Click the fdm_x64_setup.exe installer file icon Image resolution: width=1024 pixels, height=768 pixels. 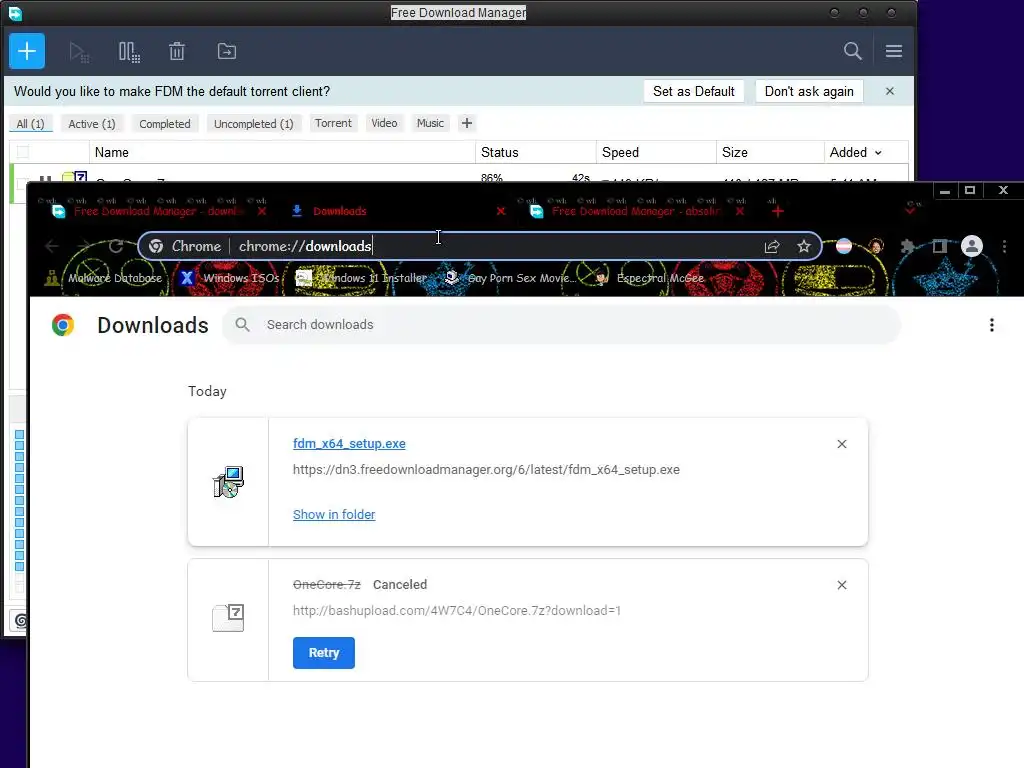tap(228, 482)
